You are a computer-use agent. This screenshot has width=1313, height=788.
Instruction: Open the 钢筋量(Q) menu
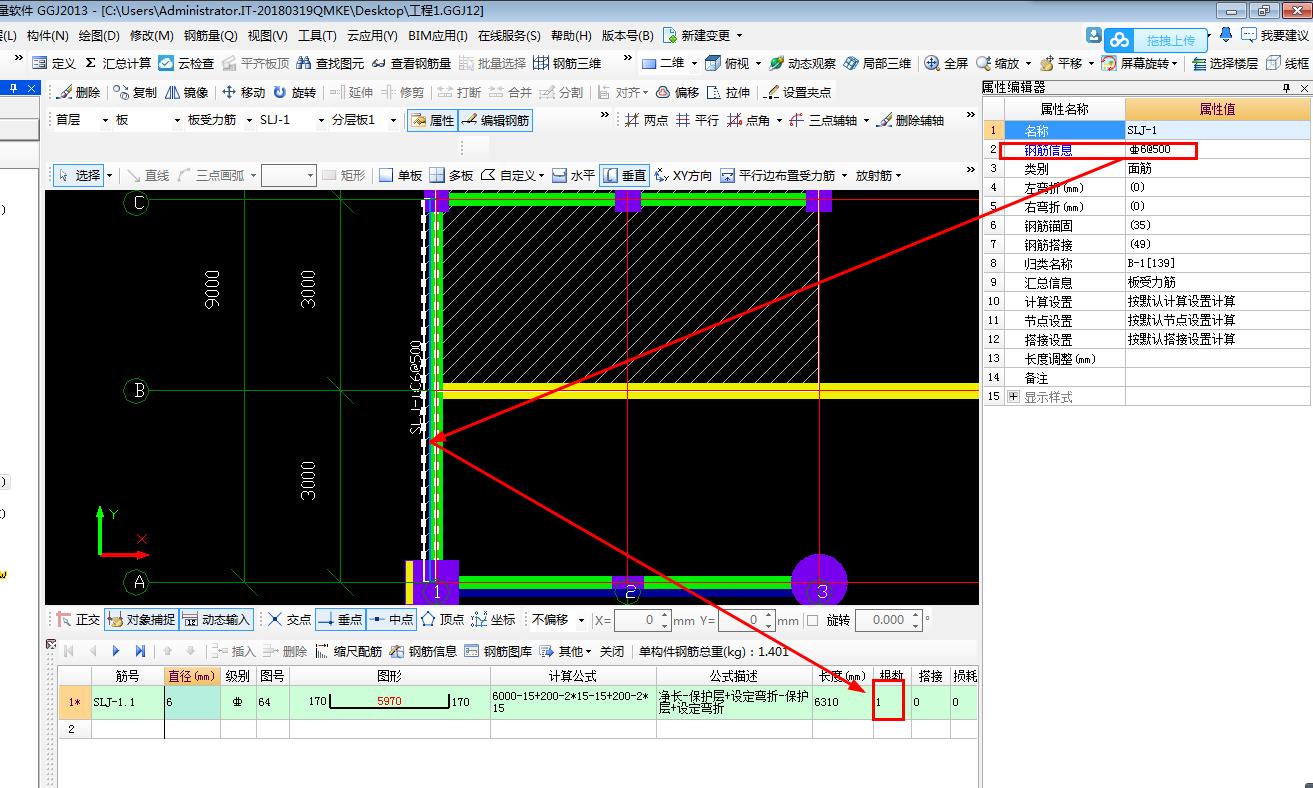click(x=211, y=36)
